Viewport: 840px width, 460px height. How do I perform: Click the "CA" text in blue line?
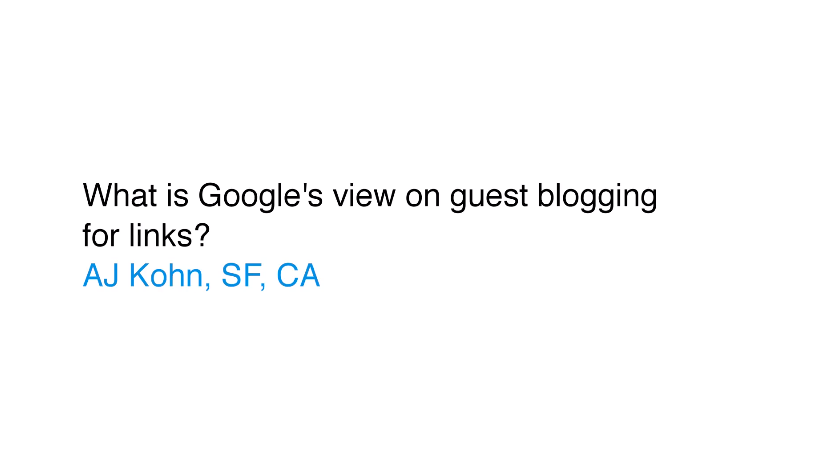pyautogui.click(x=298, y=276)
